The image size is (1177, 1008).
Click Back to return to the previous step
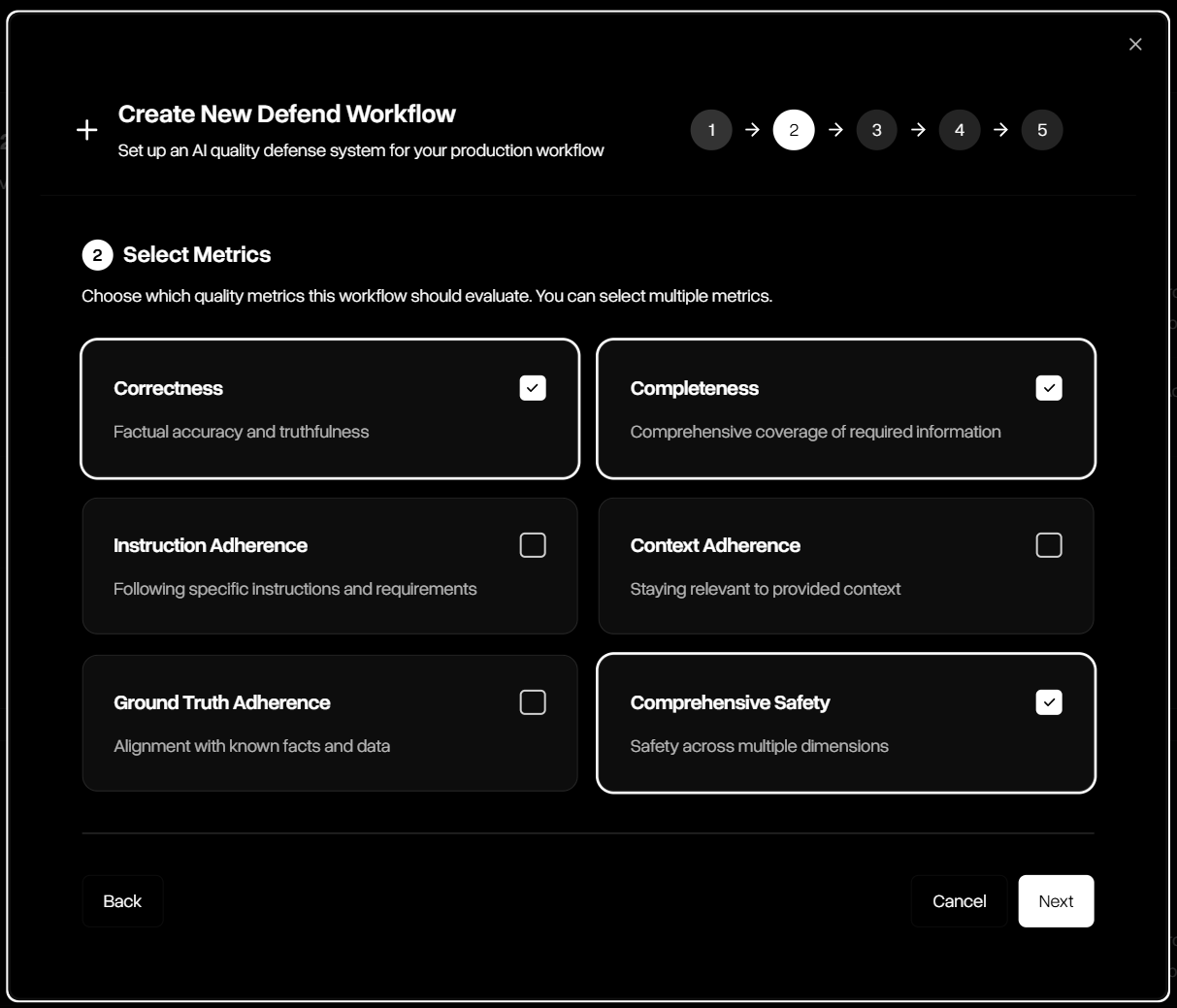click(122, 900)
